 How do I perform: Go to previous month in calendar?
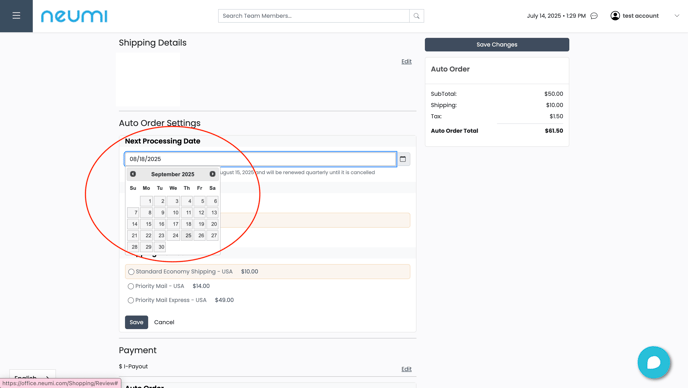pyautogui.click(x=133, y=174)
